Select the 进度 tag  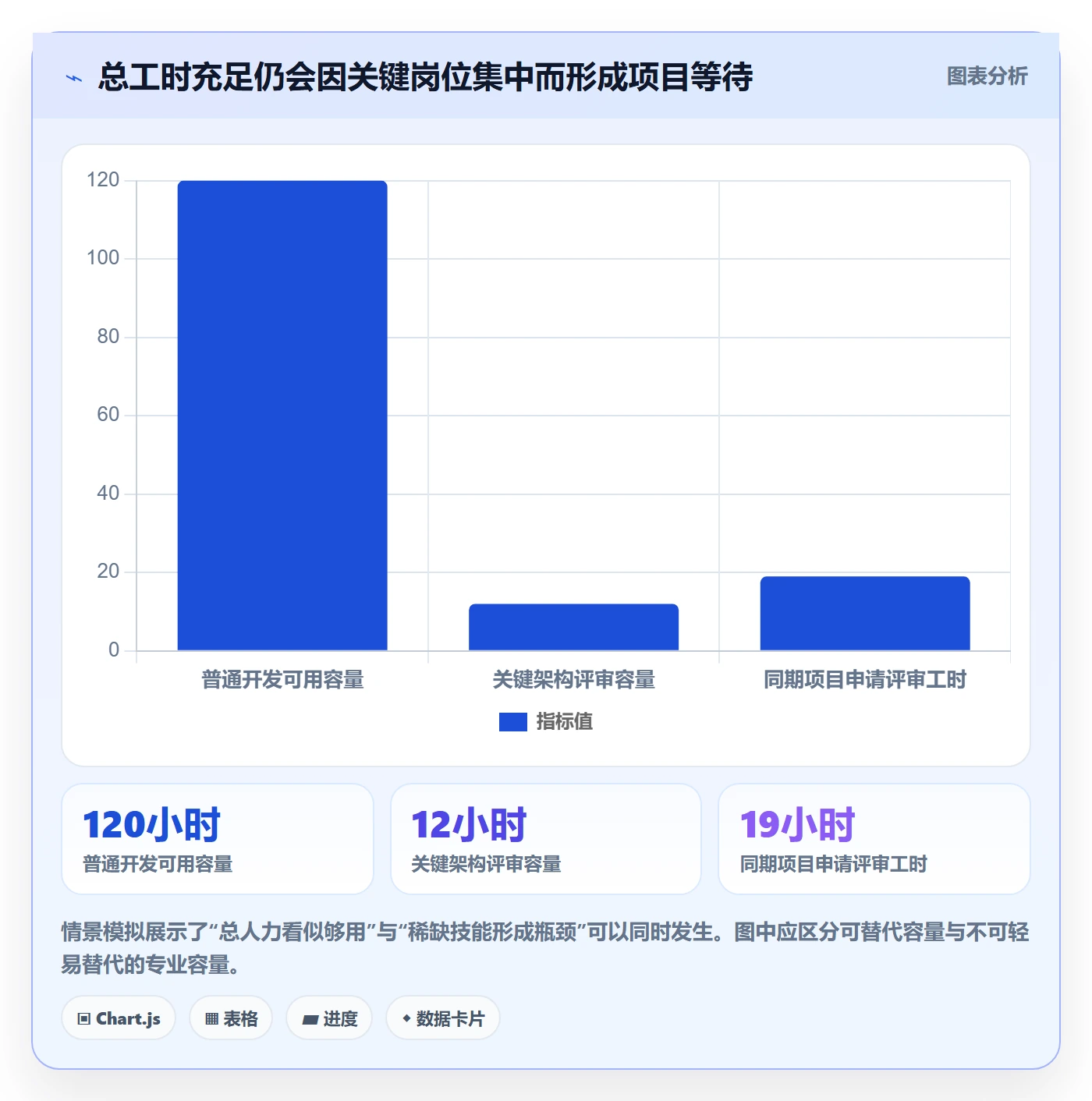[x=329, y=1018]
